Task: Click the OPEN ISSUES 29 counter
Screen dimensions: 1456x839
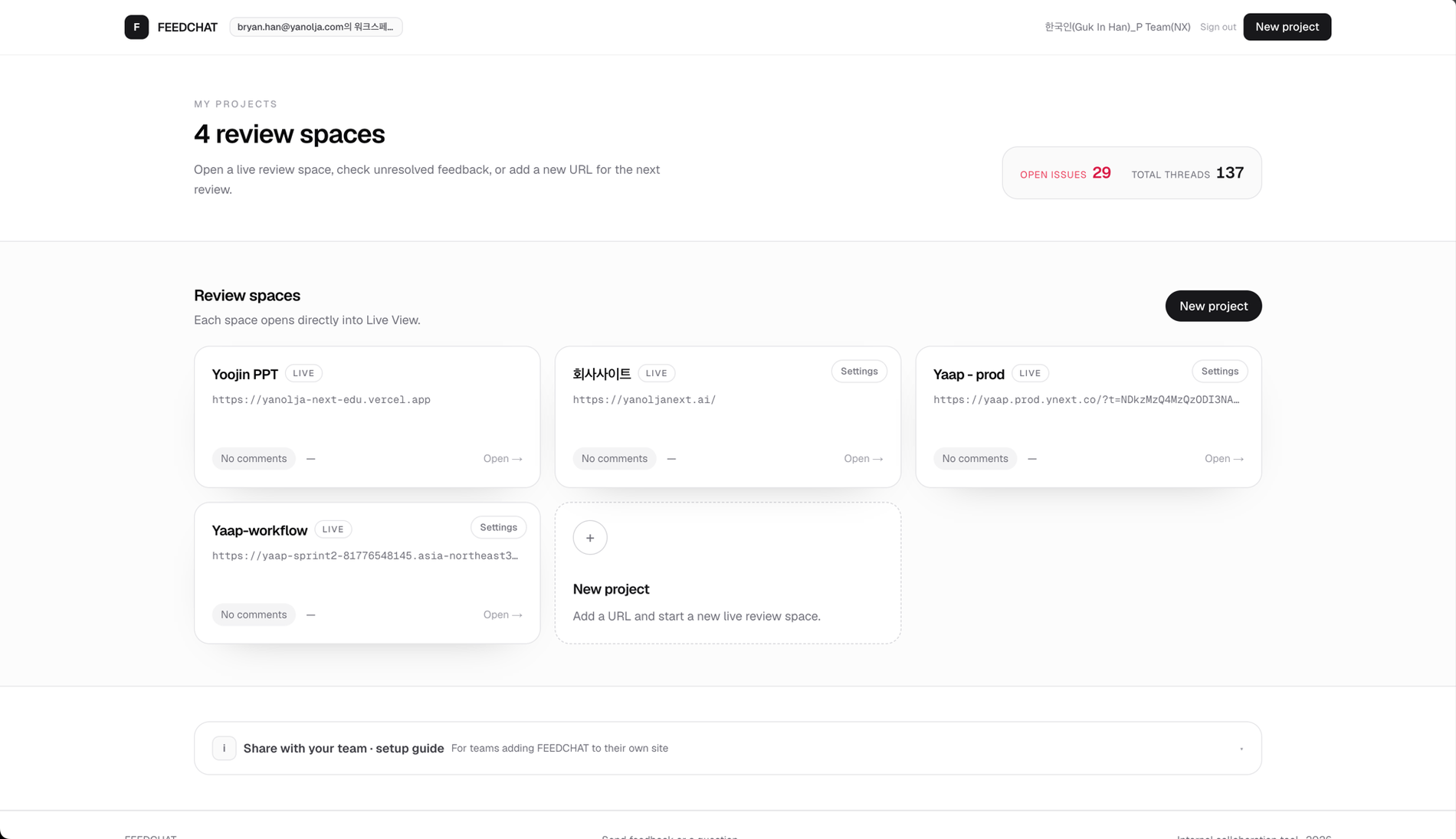Action: pos(1065,173)
